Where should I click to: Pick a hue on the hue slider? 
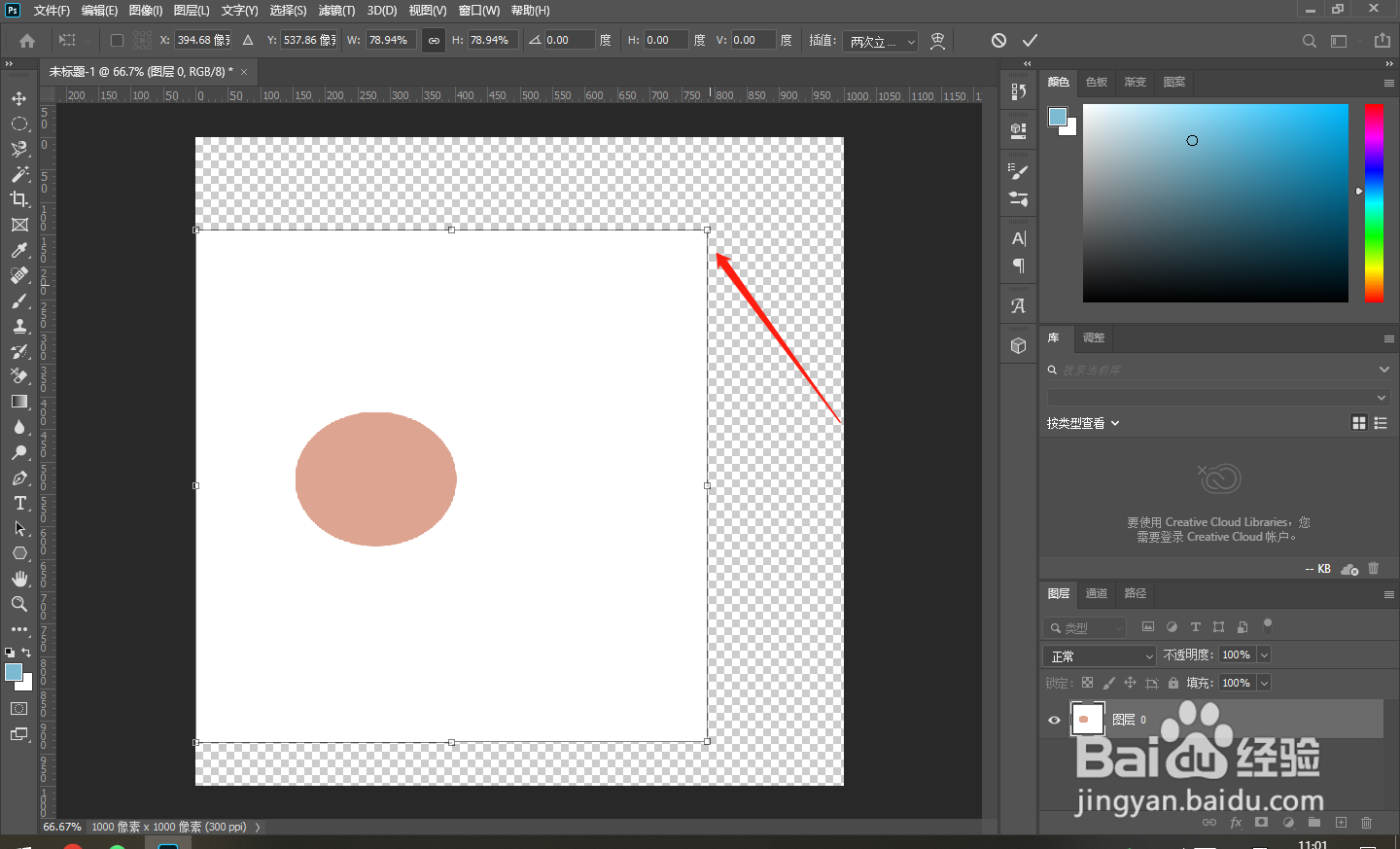(x=1374, y=203)
